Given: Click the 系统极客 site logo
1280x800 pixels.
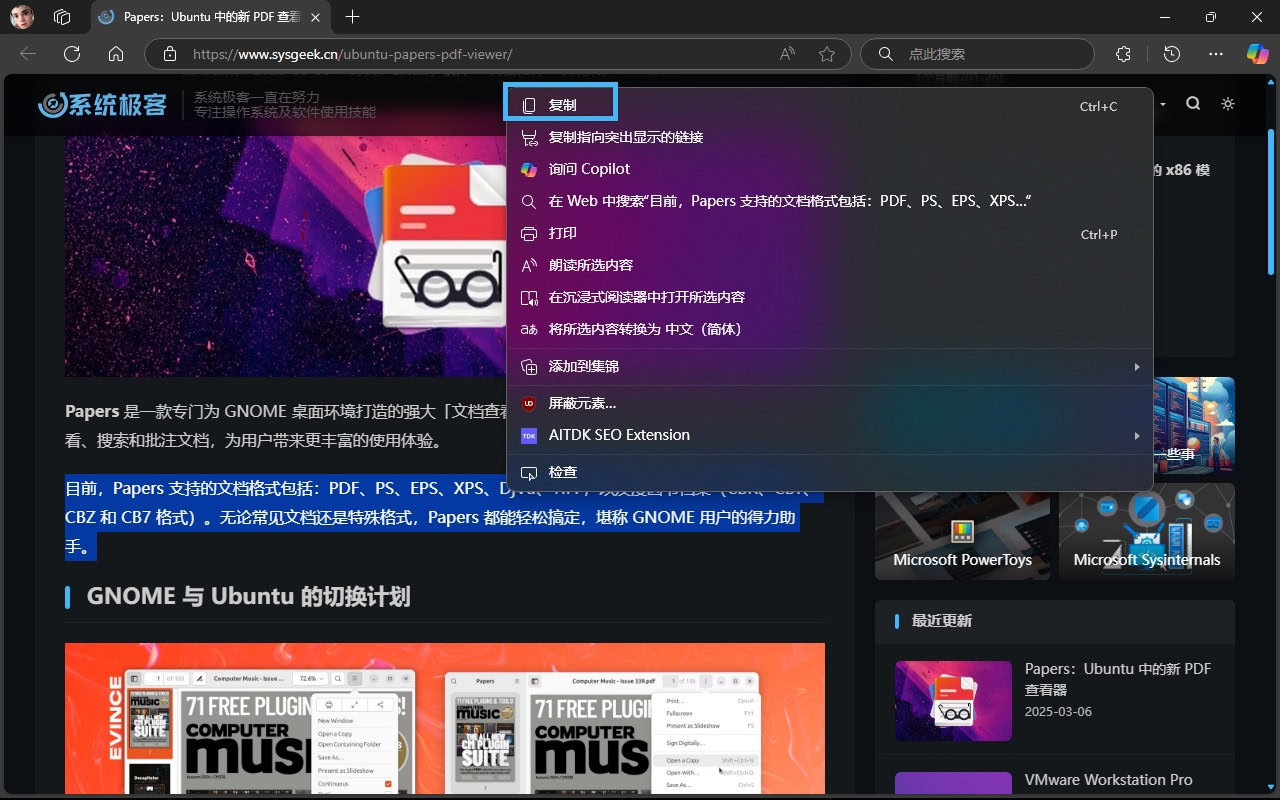Looking at the screenshot, I should click(102, 104).
